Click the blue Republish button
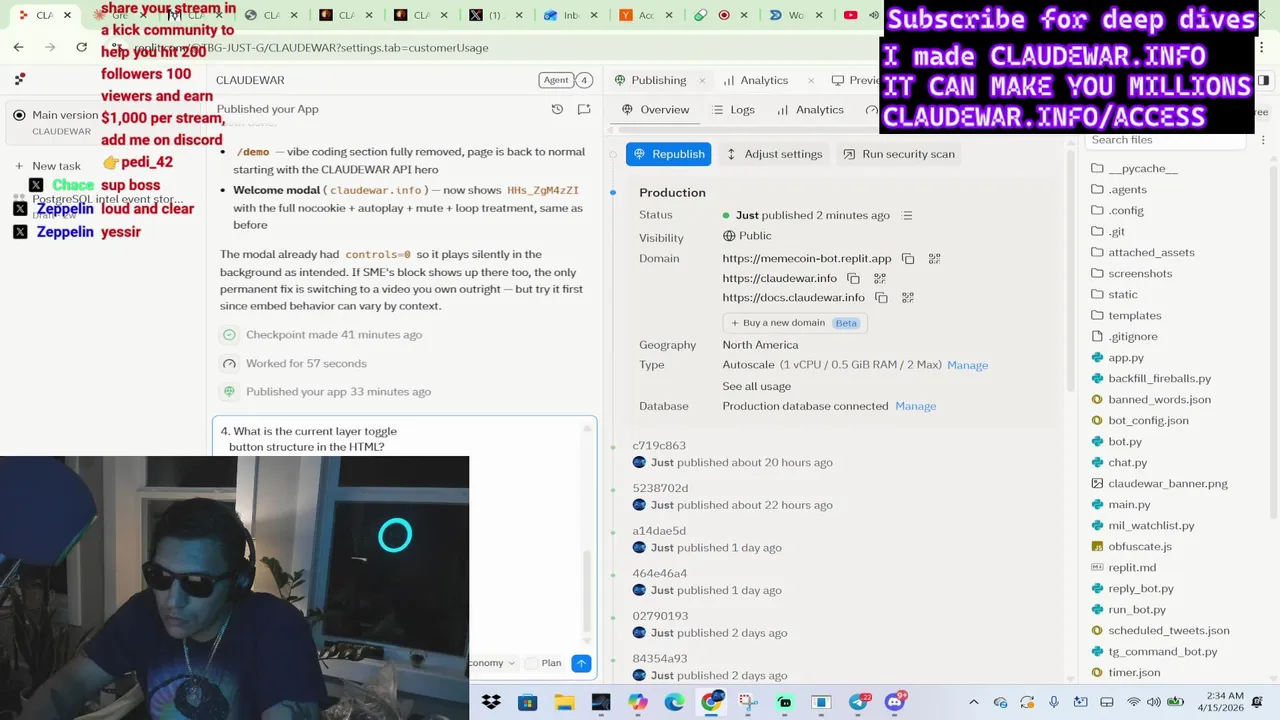This screenshot has height=720, width=1280. 668,154
